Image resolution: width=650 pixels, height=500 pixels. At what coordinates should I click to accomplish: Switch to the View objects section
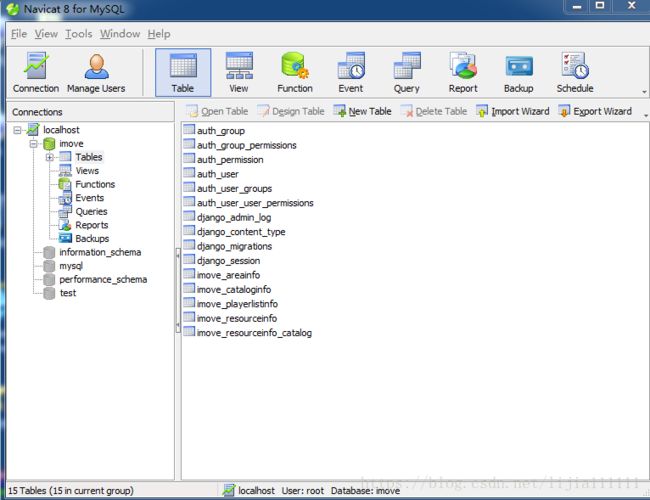click(239, 73)
